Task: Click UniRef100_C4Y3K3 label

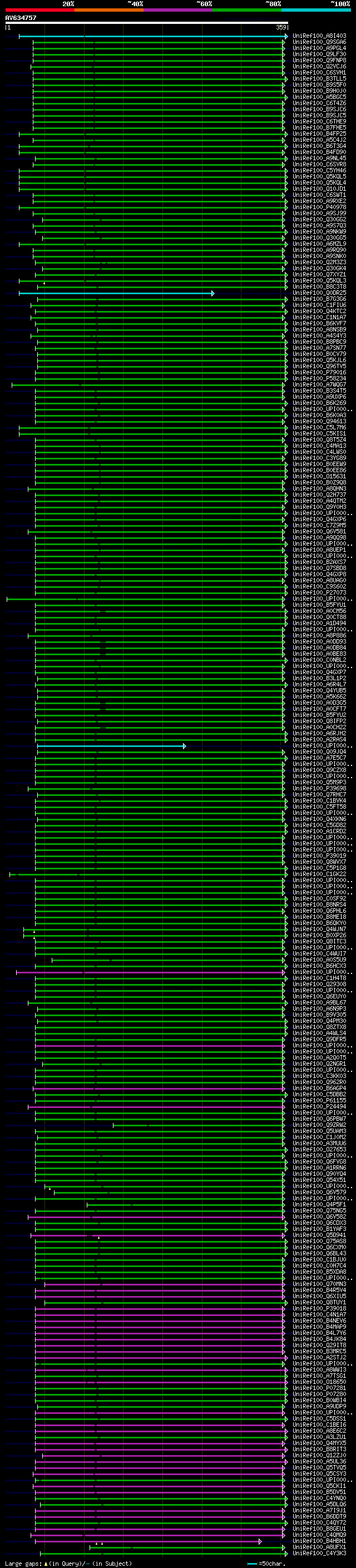Action: (319, 1554)
